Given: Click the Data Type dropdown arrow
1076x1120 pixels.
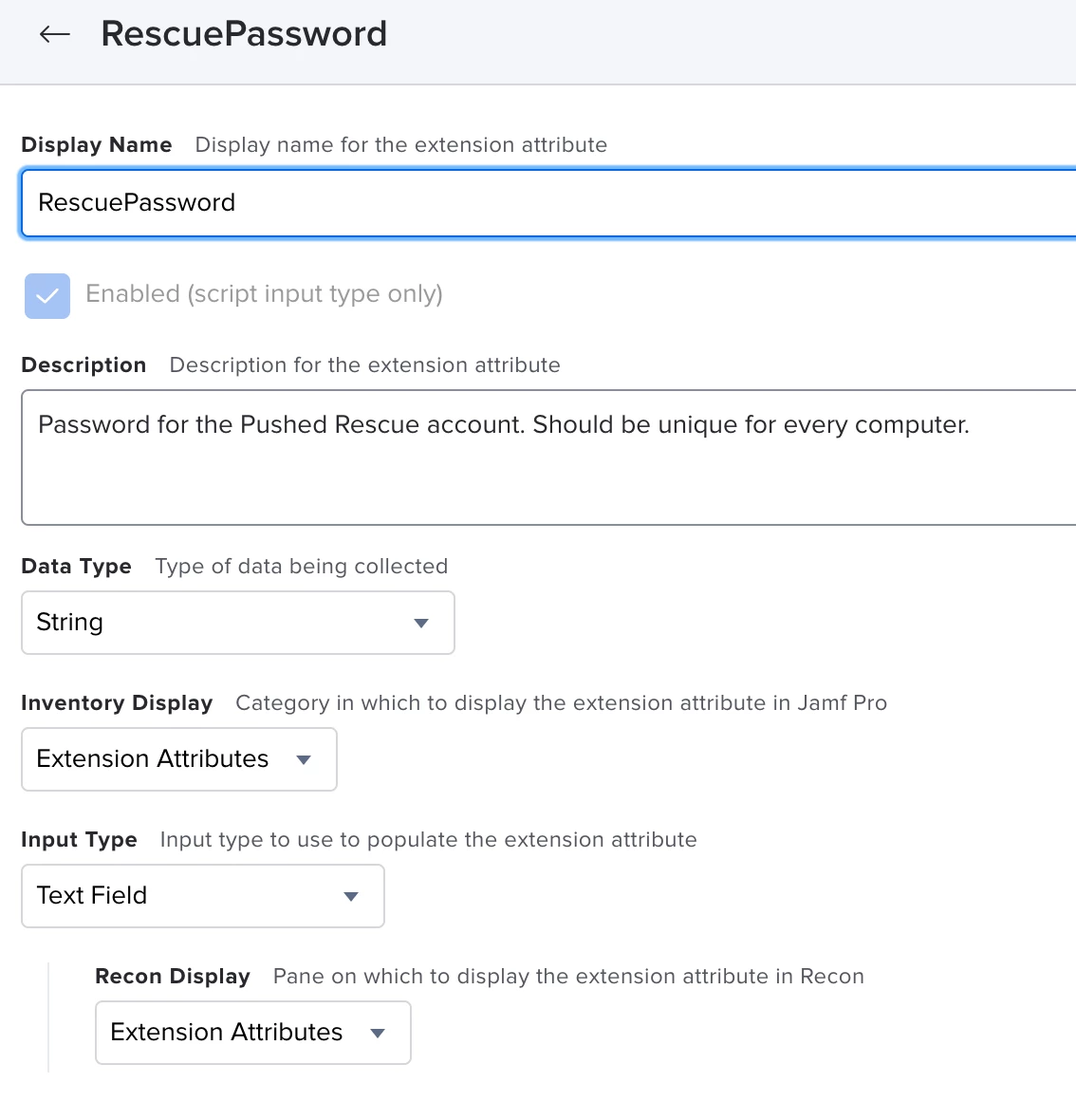Looking at the screenshot, I should (x=421, y=624).
